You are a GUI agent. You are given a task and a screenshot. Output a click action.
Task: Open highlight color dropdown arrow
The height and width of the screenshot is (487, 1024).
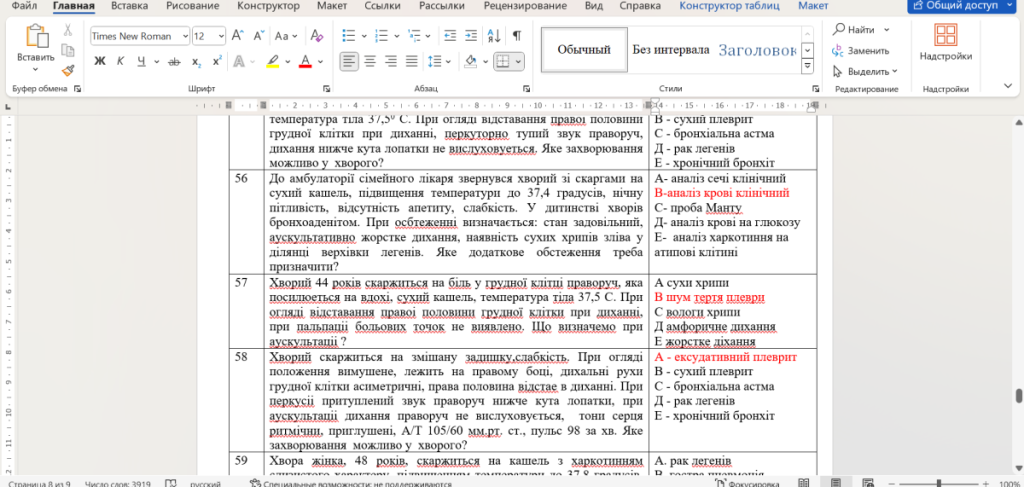[x=288, y=61]
